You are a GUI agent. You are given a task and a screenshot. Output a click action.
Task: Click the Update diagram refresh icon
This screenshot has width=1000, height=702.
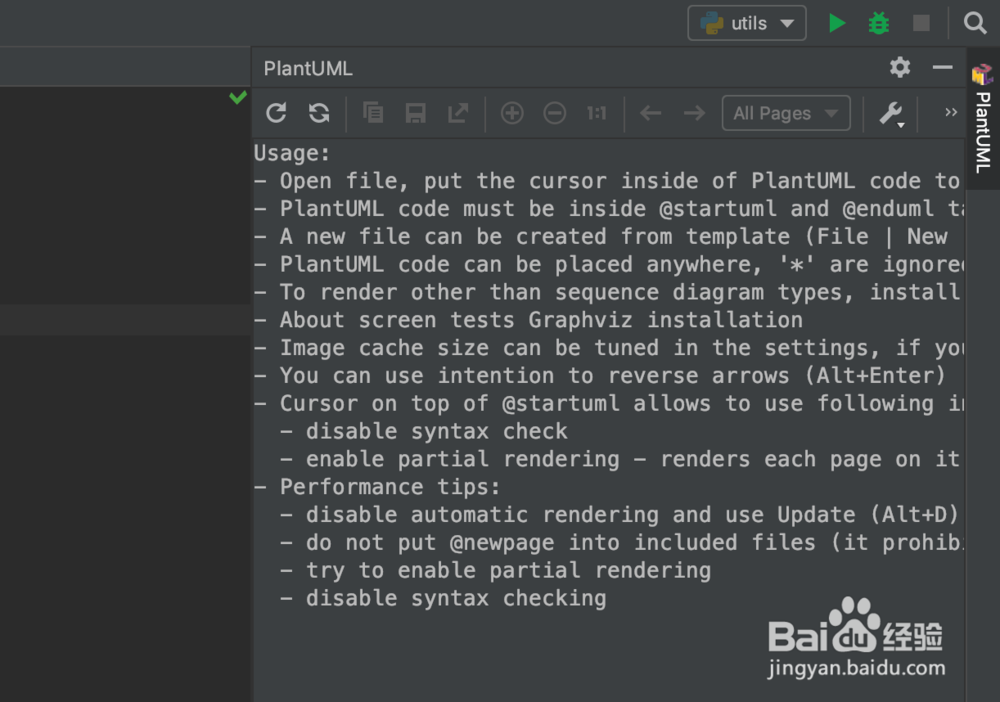click(x=277, y=113)
